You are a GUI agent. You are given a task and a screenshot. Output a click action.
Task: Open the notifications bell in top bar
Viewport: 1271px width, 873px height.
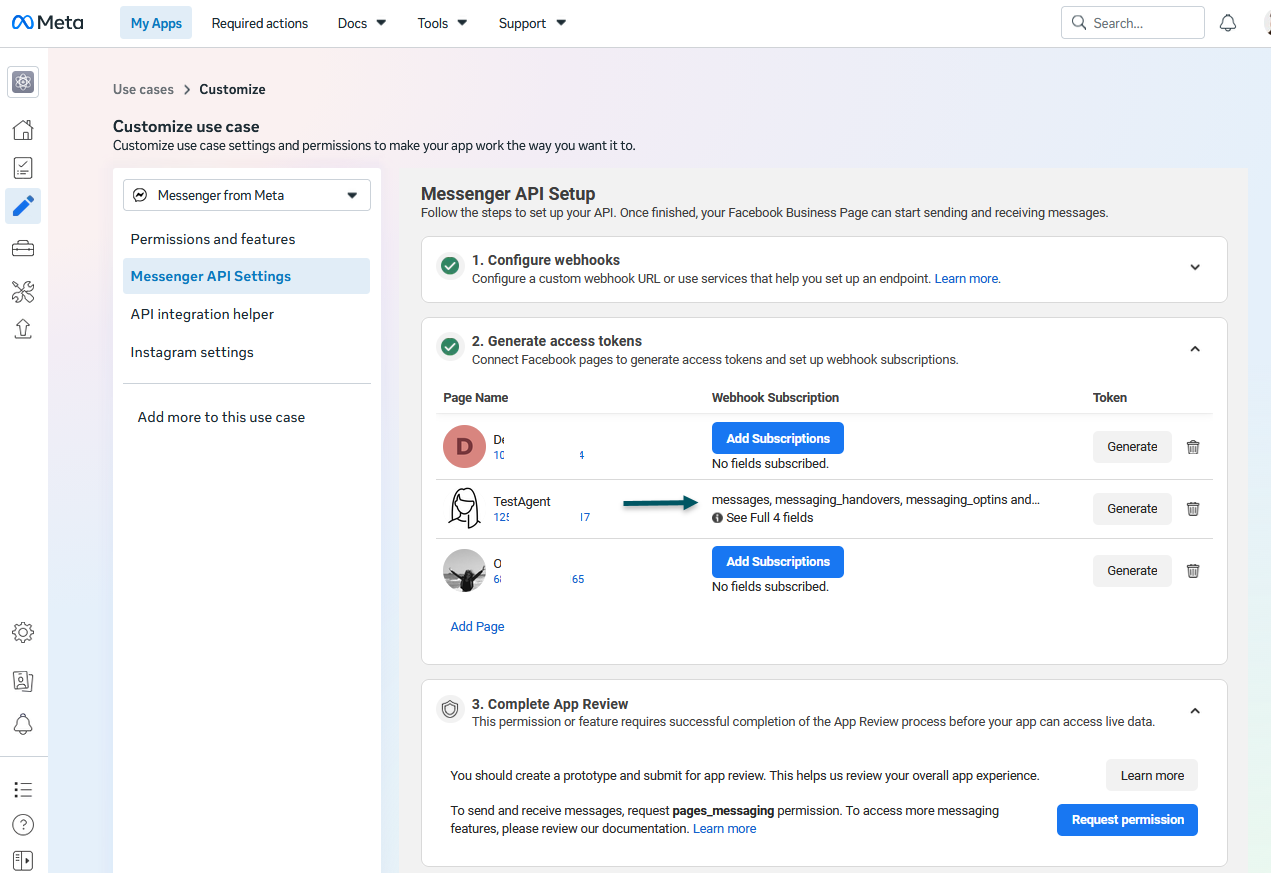(x=1228, y=23)
